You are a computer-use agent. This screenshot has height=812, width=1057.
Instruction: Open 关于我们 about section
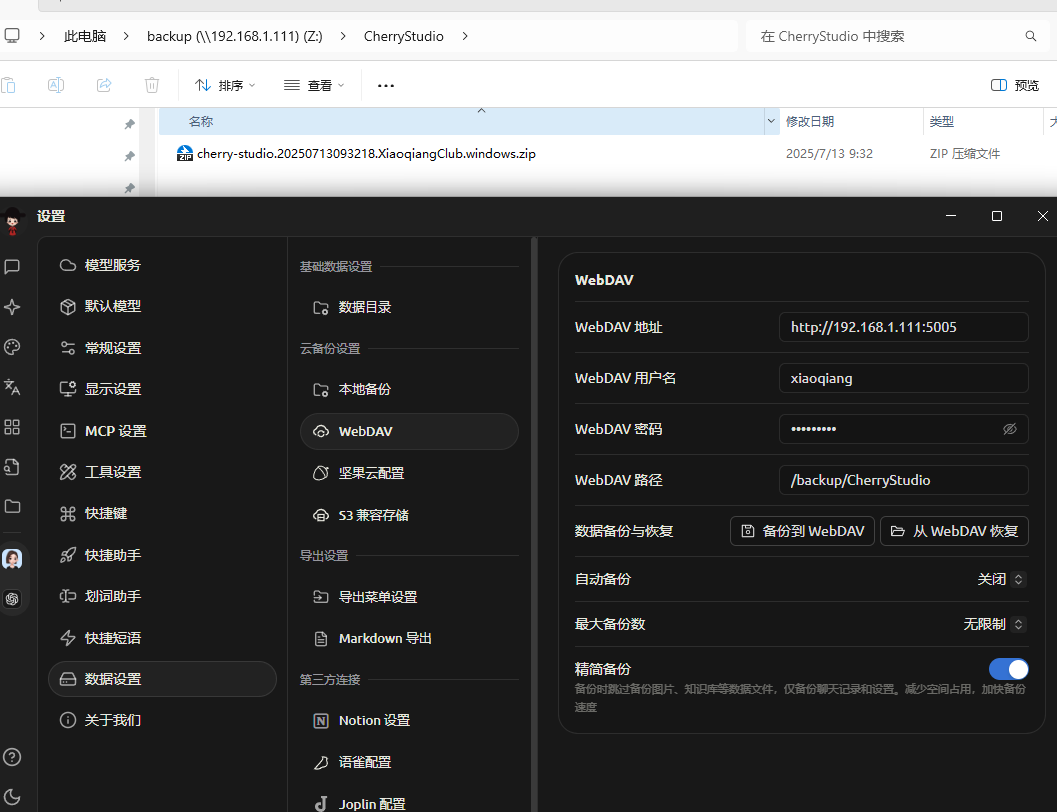coord(162,720)
